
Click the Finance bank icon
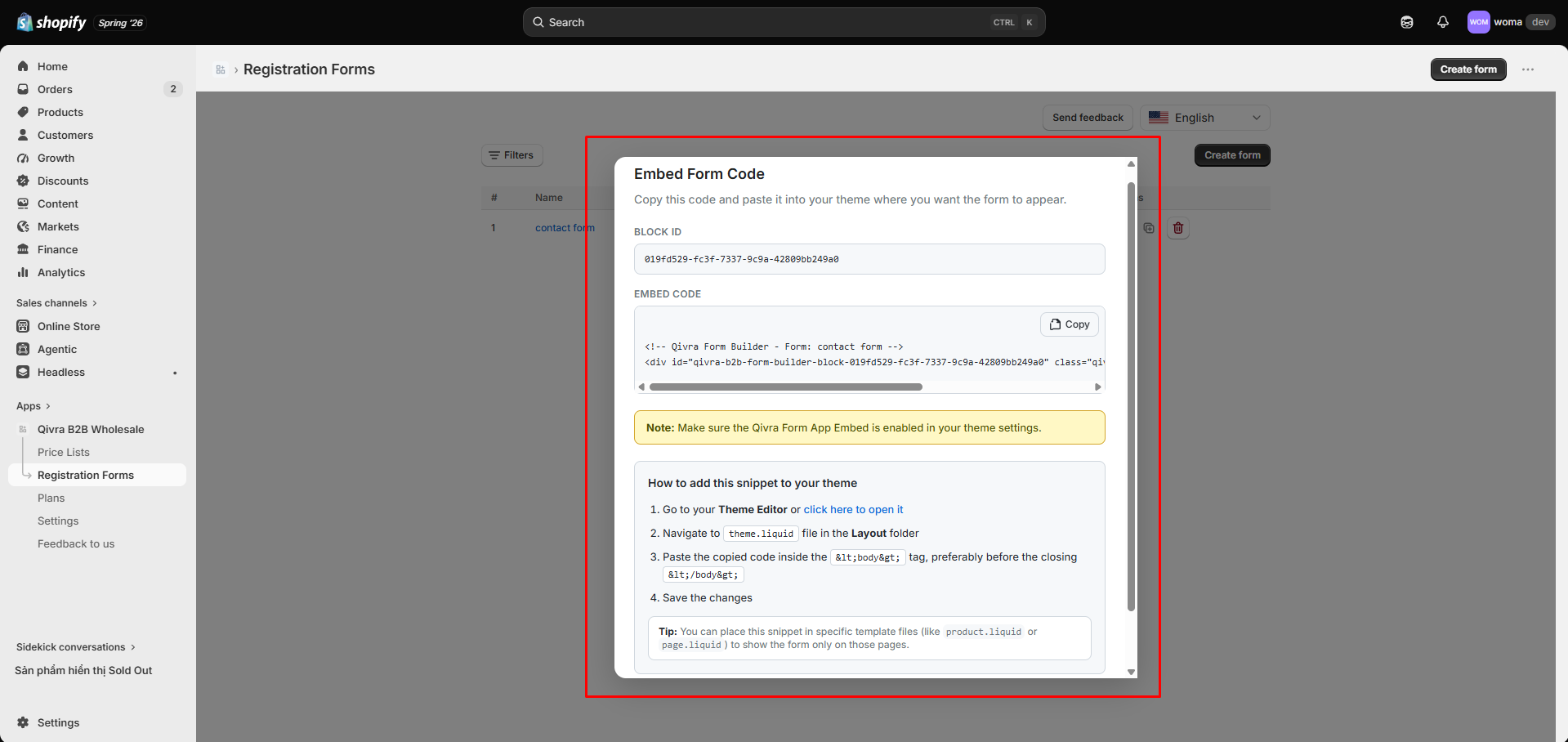tap(23, 249)
